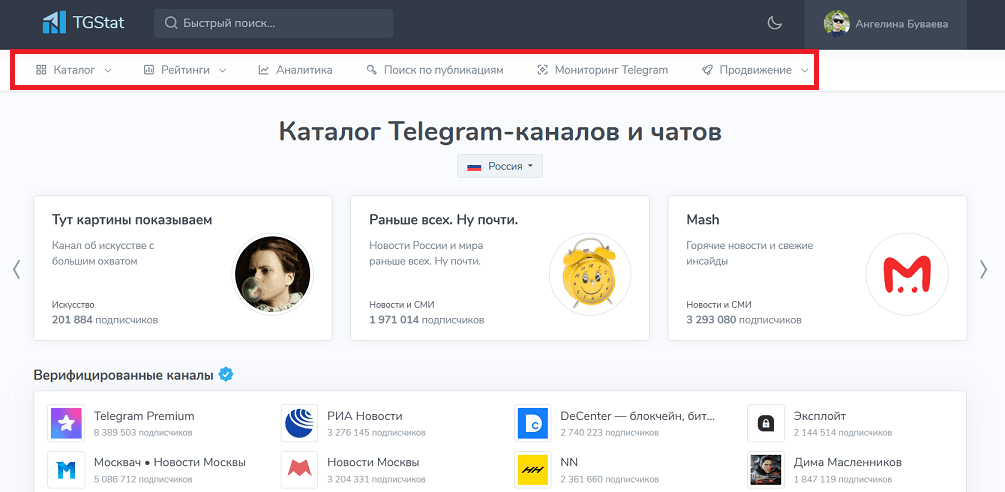Click the Ангелина Буваева username
This screenshot has height=492, width=1005.
click(902, 24)
